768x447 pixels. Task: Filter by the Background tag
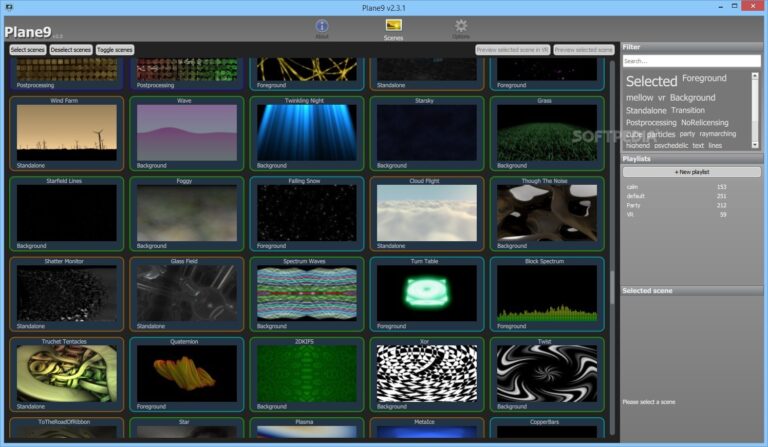tap(693, 97)
